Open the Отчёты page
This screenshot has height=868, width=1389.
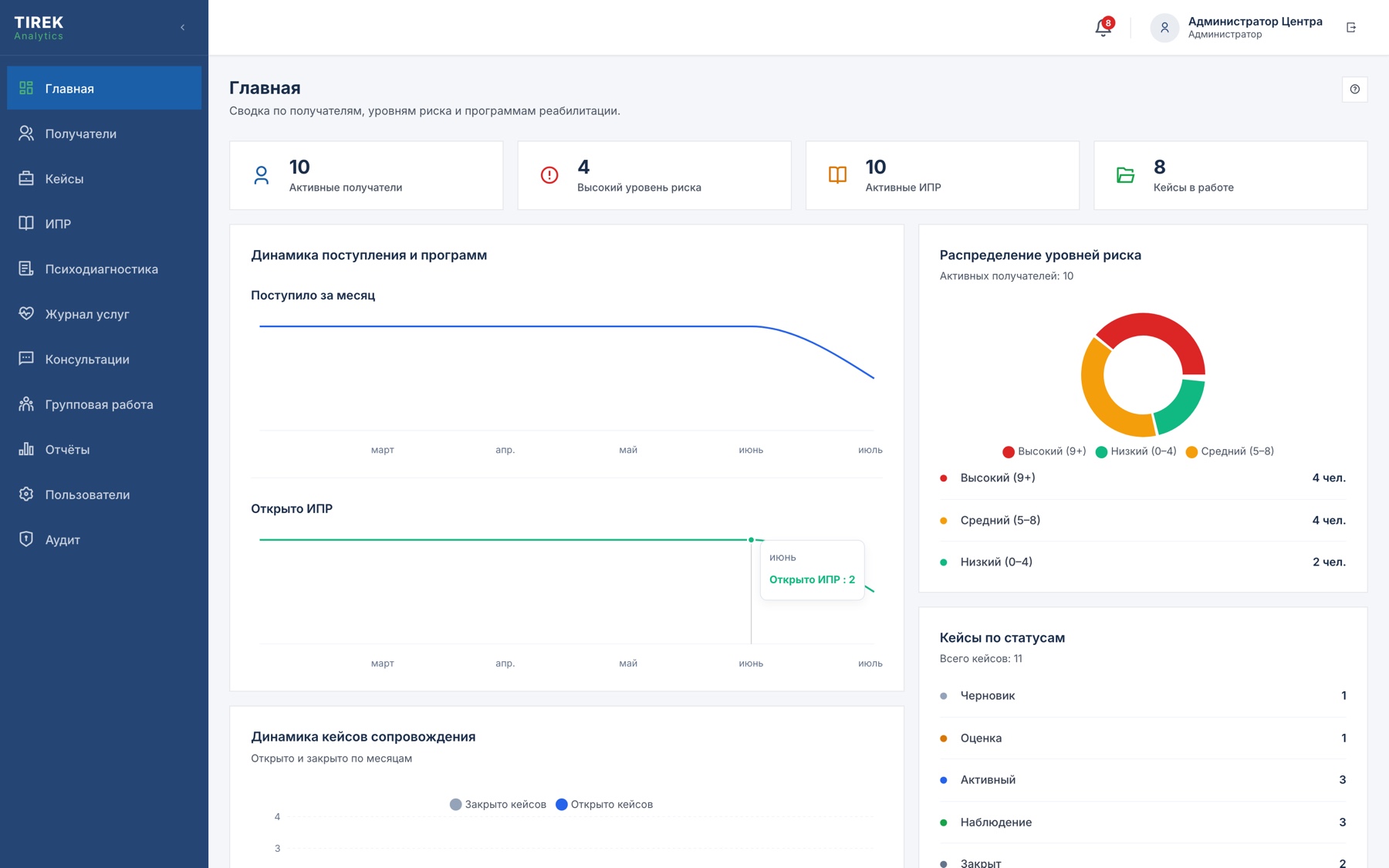click(x=104, y=449)
